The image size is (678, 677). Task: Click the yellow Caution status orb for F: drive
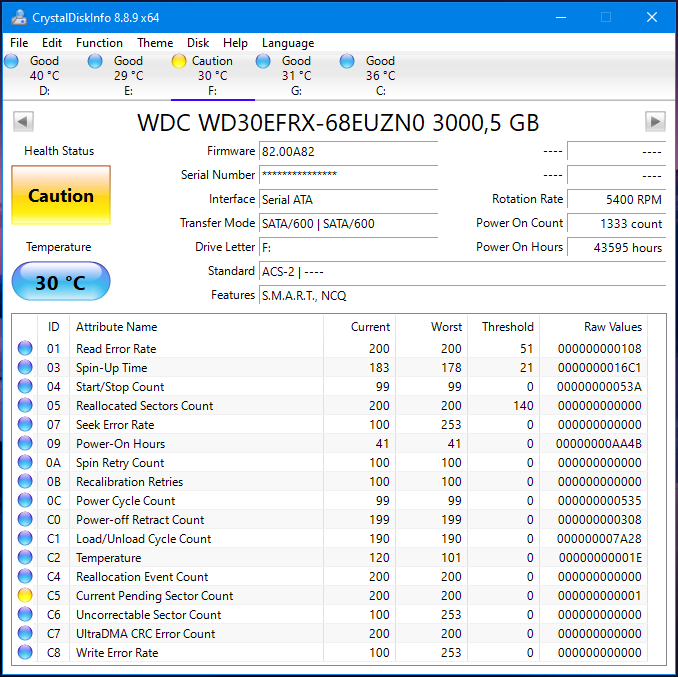(179, 61)
